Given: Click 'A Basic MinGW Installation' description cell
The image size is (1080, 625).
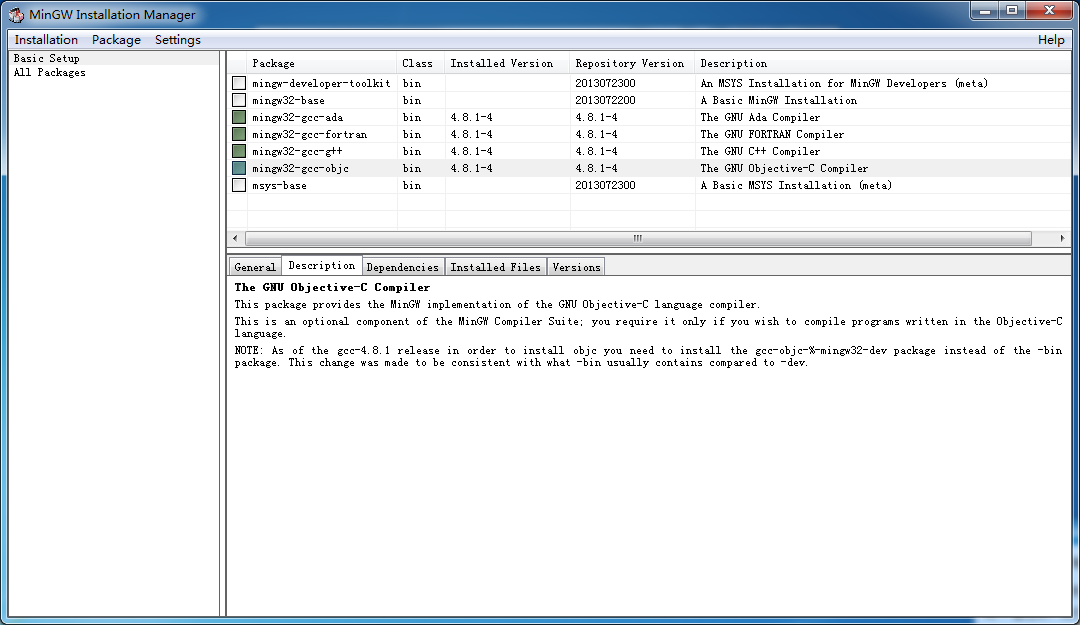Looking at the screenshot, I should (779, 101).
